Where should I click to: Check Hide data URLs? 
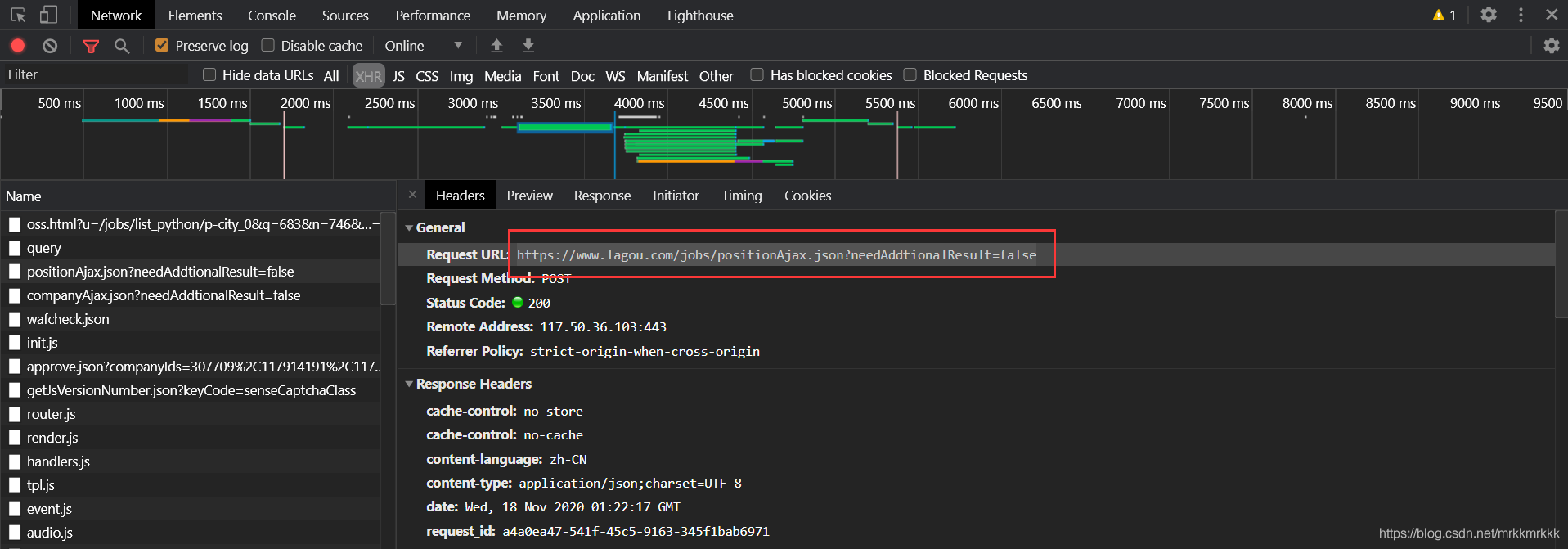pos(209,74)
